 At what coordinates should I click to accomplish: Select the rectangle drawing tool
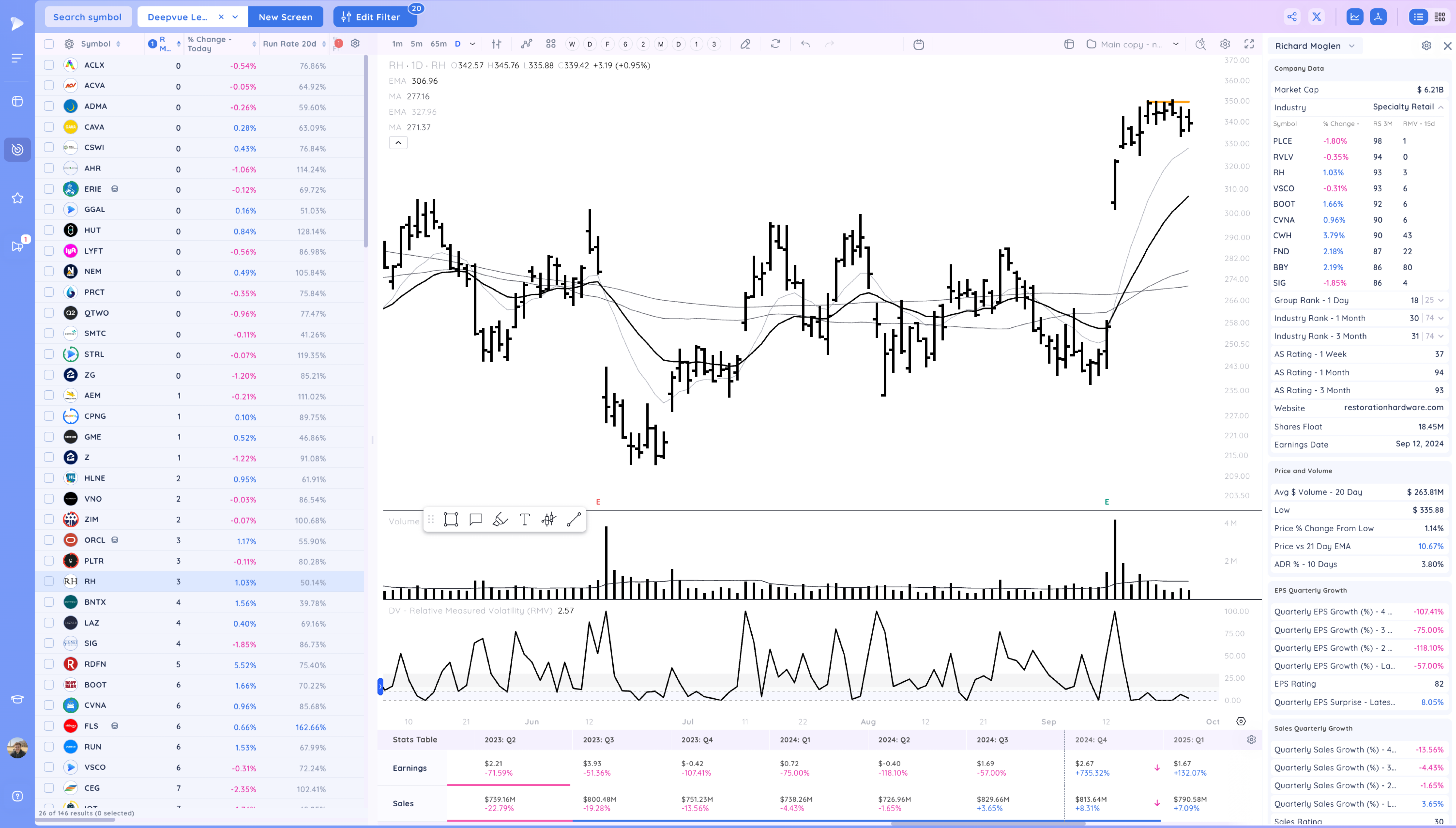coord(451,519)
